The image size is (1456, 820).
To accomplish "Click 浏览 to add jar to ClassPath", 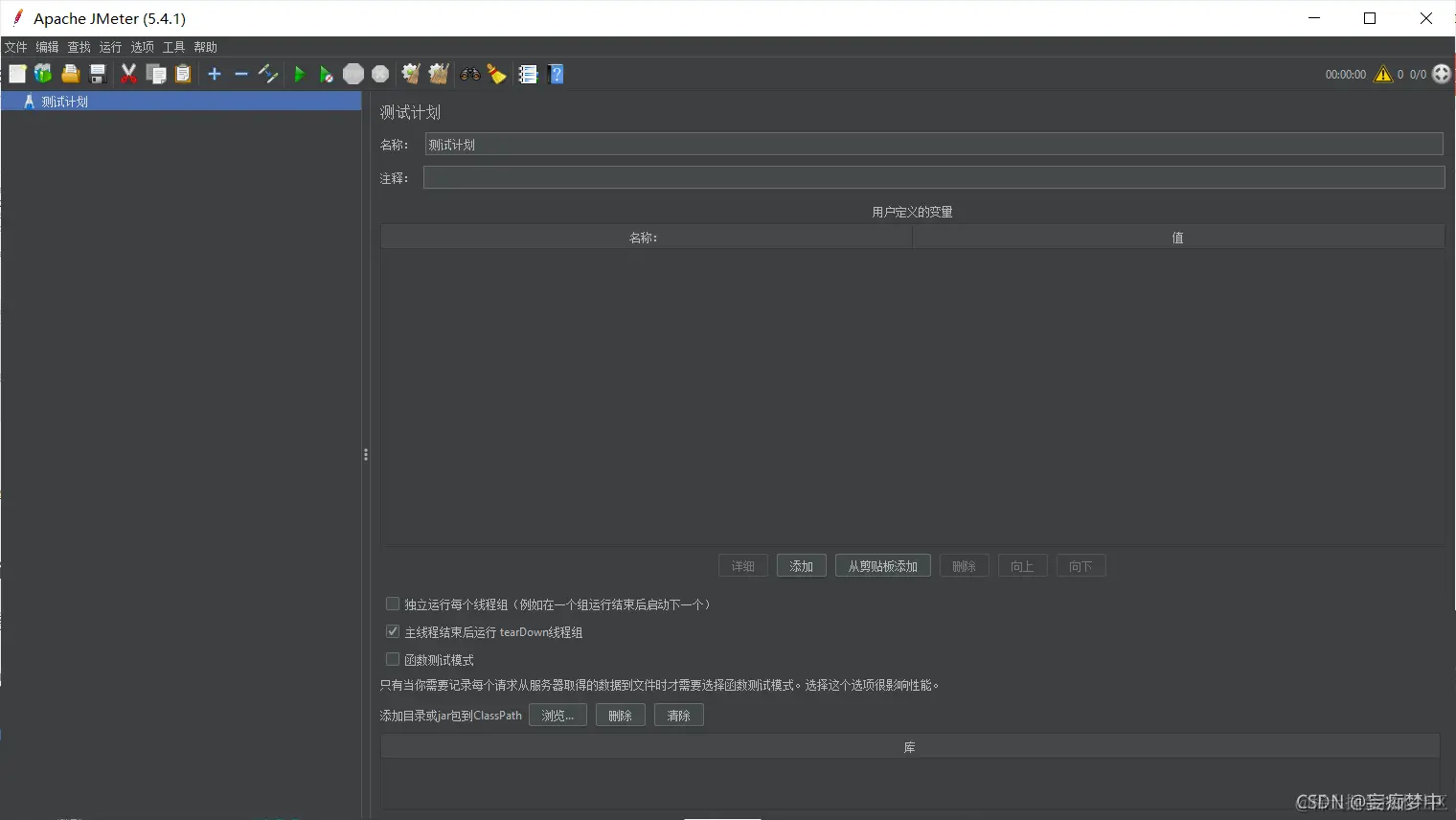I will click(x=557, y=715).
